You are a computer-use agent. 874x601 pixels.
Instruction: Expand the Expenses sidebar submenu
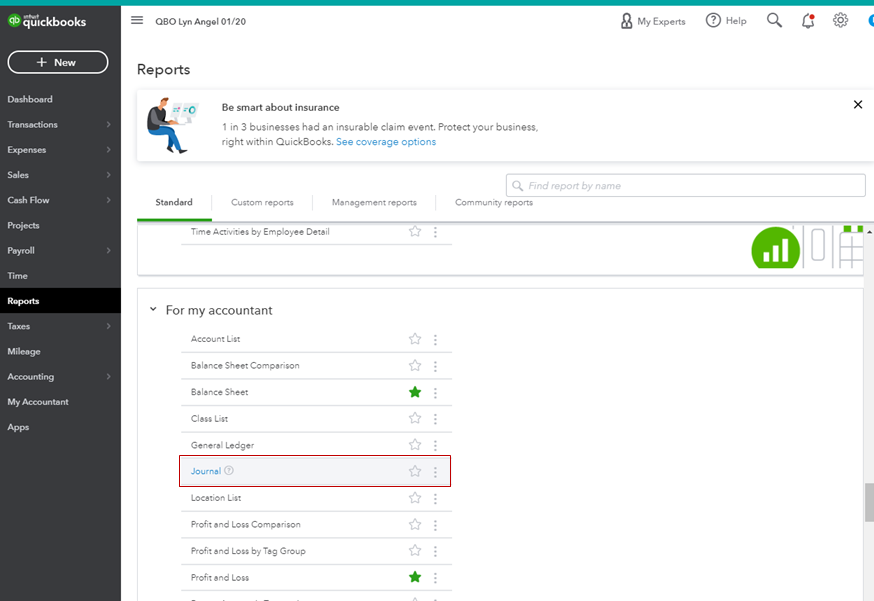(x=109, y=149)
